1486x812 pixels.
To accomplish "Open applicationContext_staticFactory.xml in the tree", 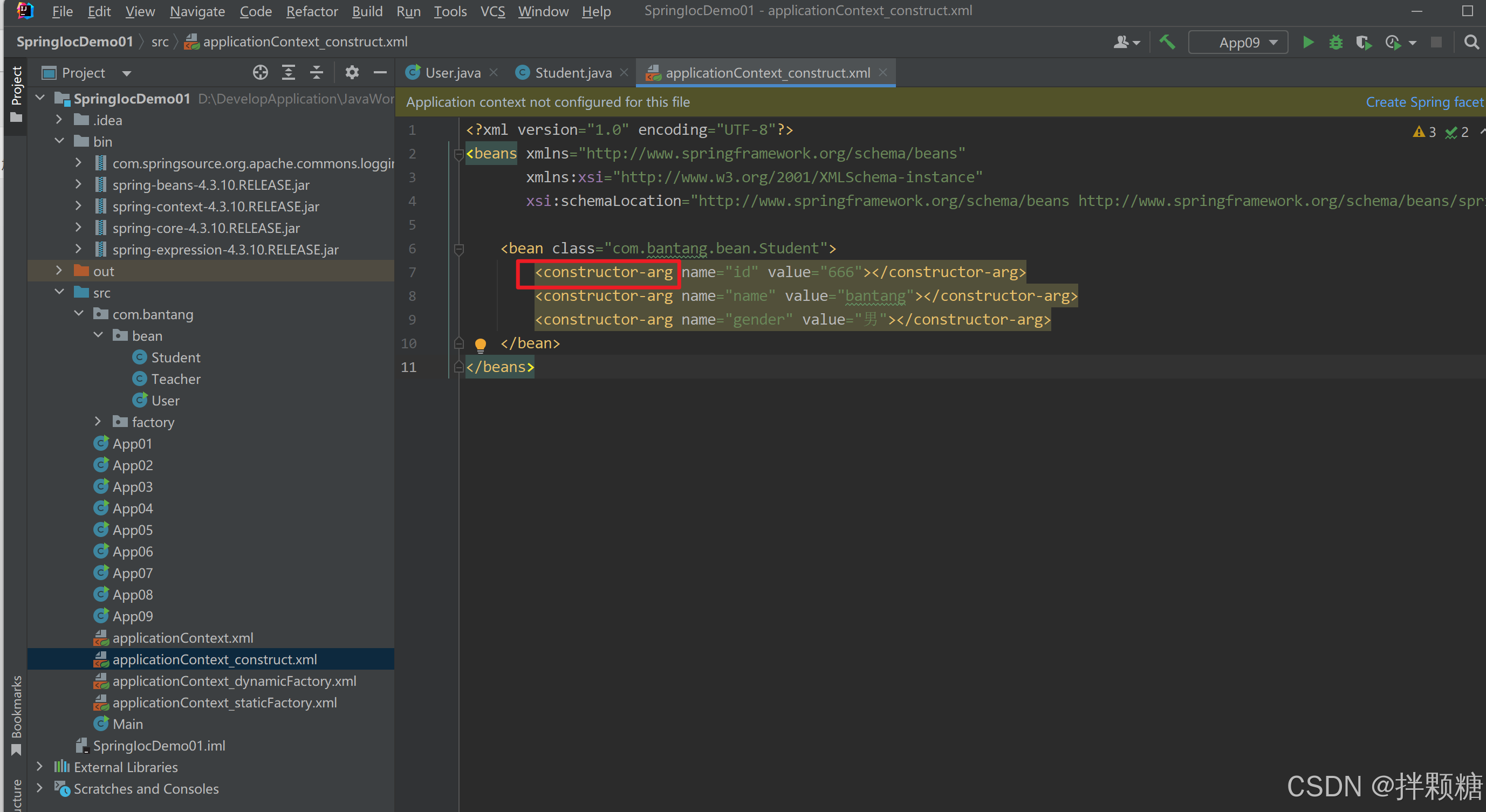I will [224, 703].
